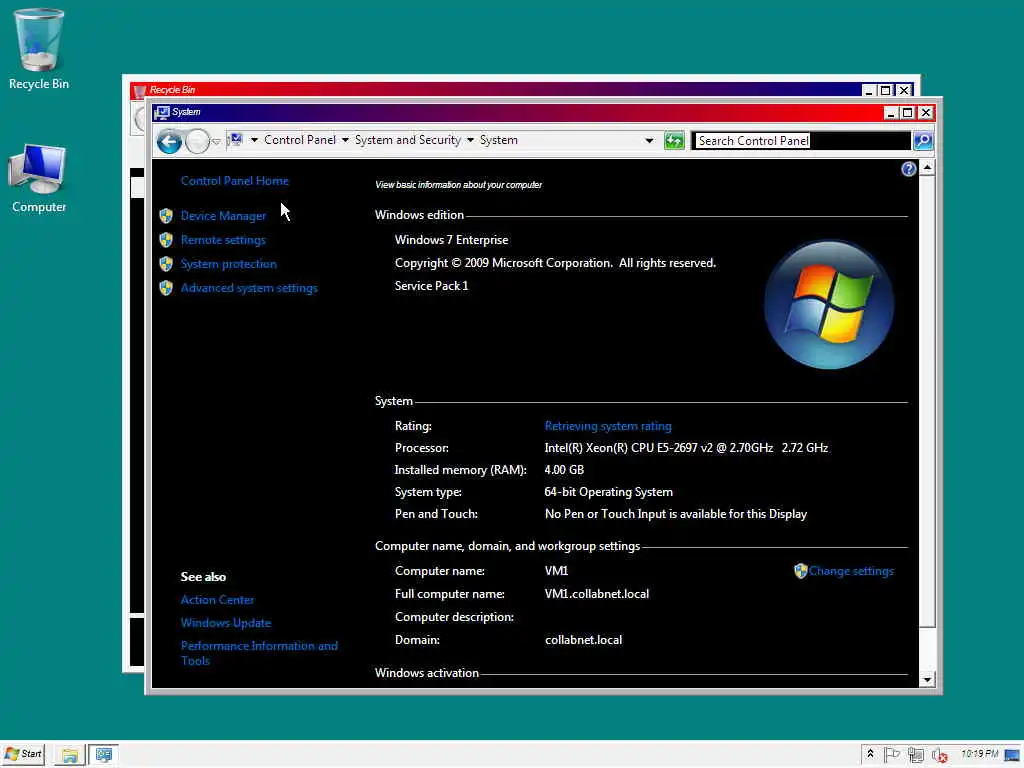Click the address bar computer icon
Image resolution: width=1024 pixels, height=768 pixels.
[236, 140]
